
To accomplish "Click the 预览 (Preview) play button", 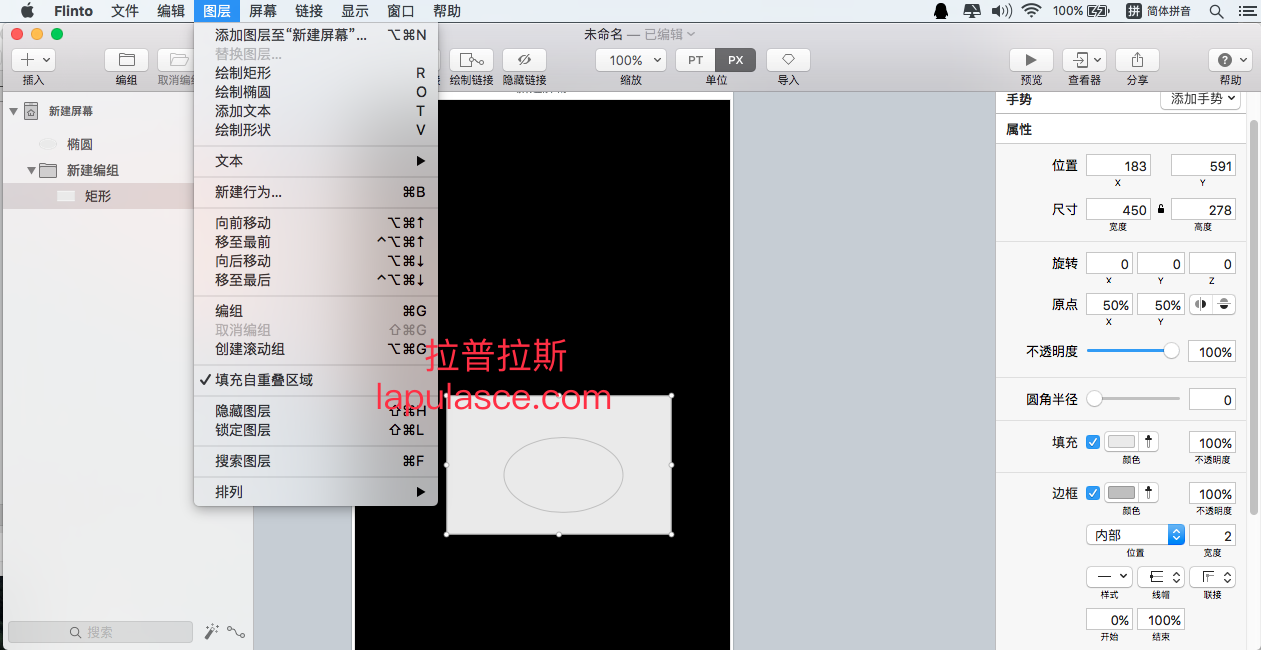I will pos(1031,60).
